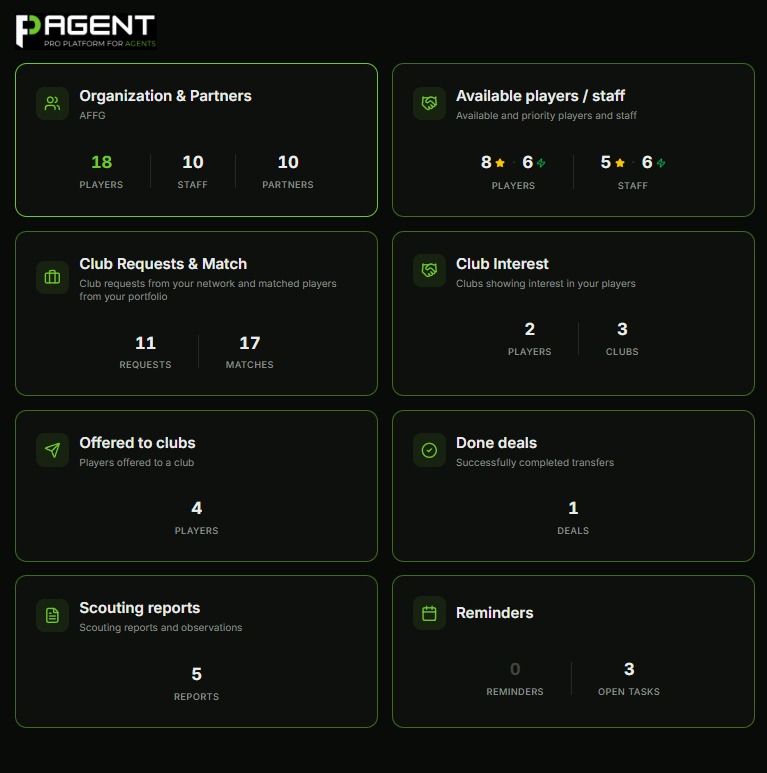
Task: Open the 3 Clubs interest count
Action: click(x=622, y=337)
